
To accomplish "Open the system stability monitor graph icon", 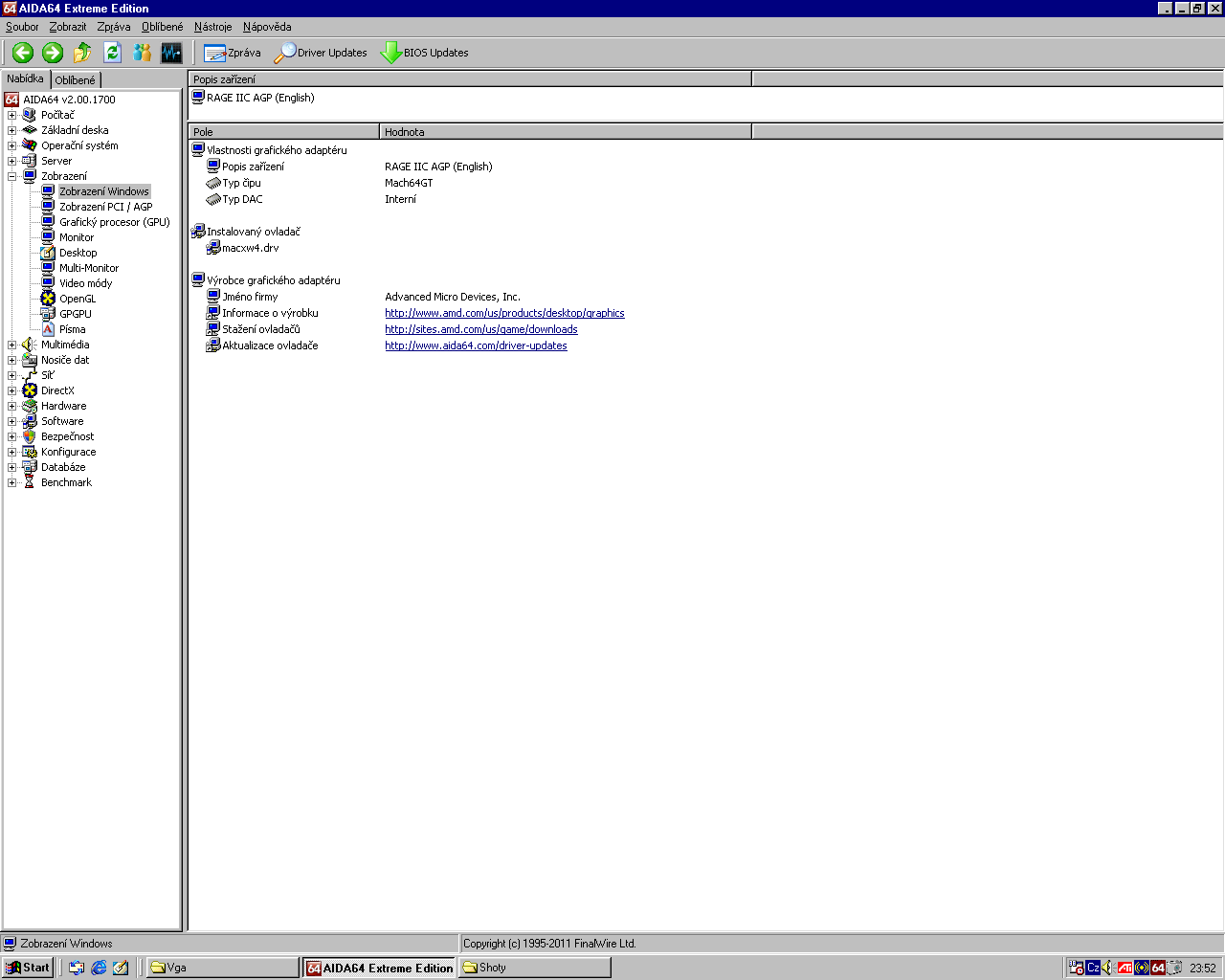I will 171,53.
